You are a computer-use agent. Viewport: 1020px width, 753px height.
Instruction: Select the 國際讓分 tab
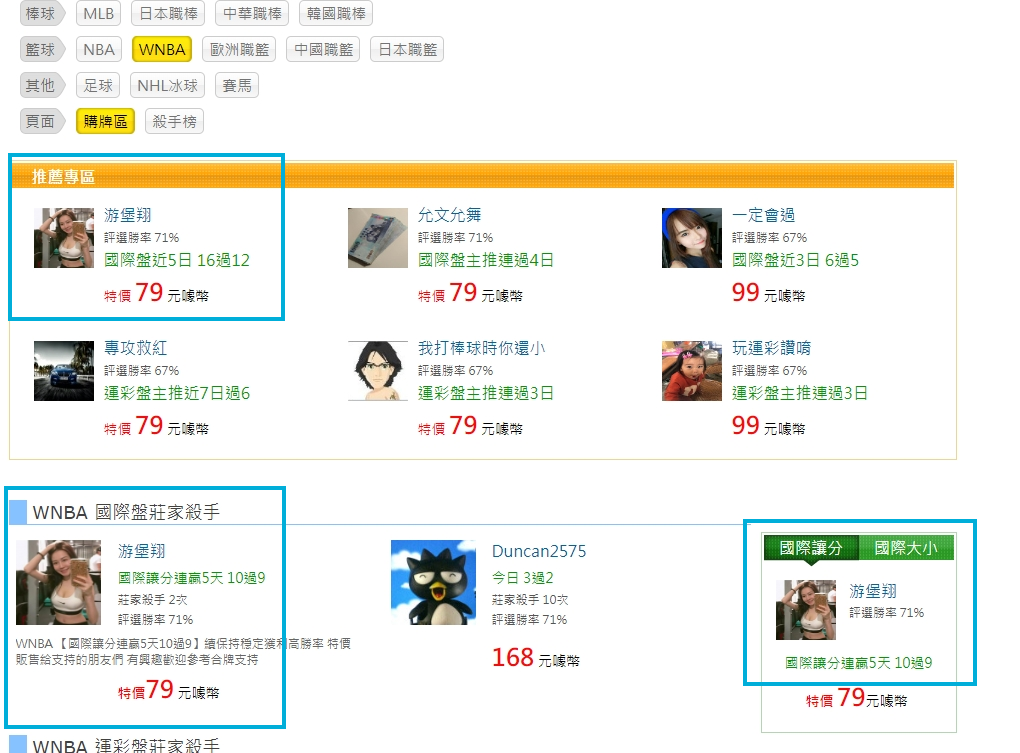pyautogui.click(x=811, y=548)
